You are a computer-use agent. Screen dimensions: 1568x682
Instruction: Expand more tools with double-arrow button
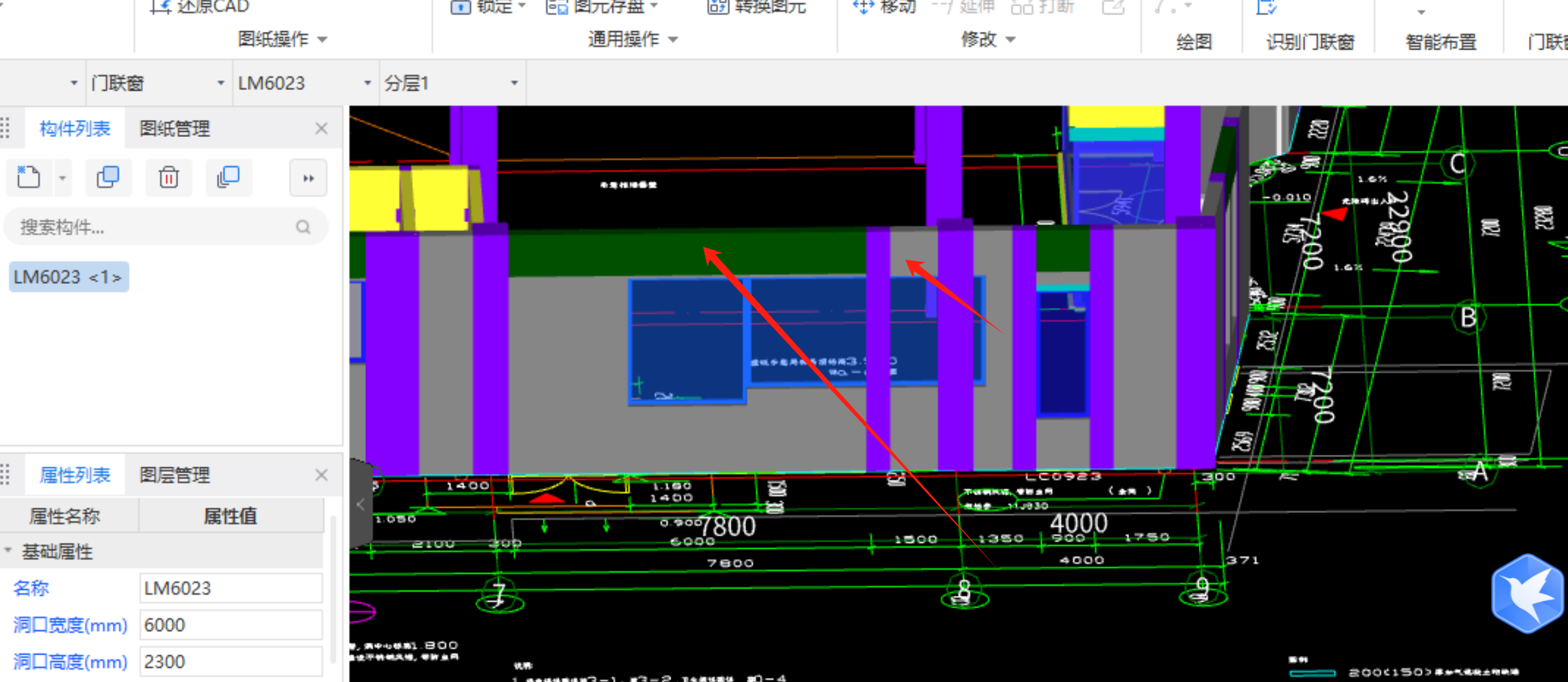308,178
